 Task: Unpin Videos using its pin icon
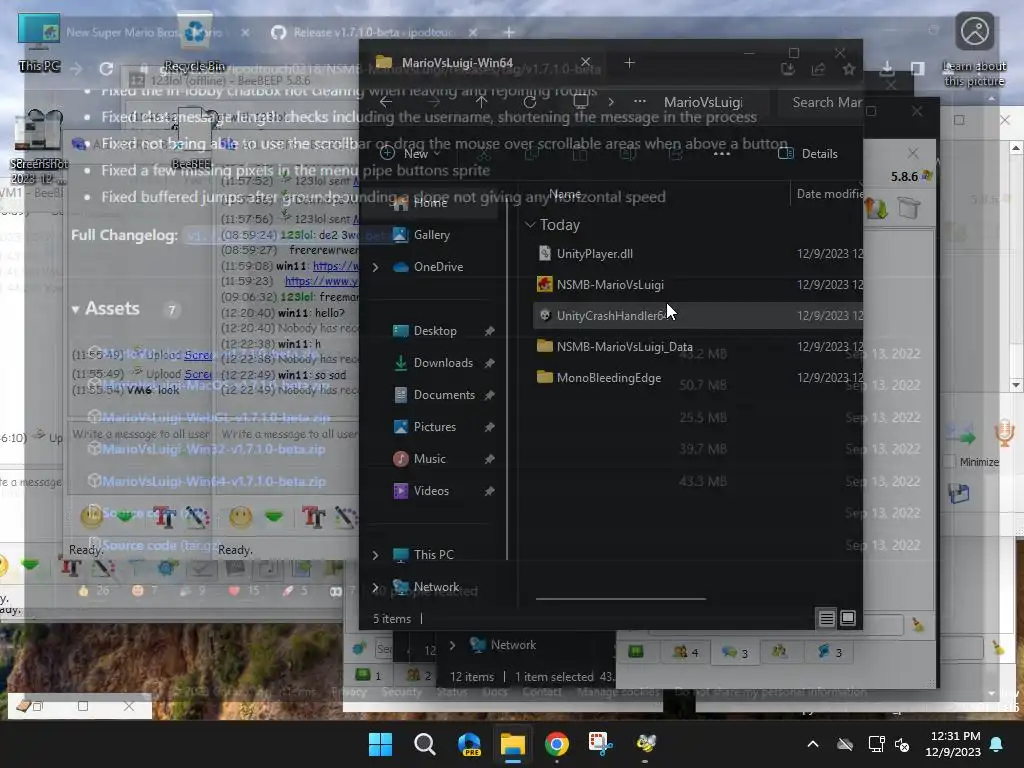tap(489, 491)
